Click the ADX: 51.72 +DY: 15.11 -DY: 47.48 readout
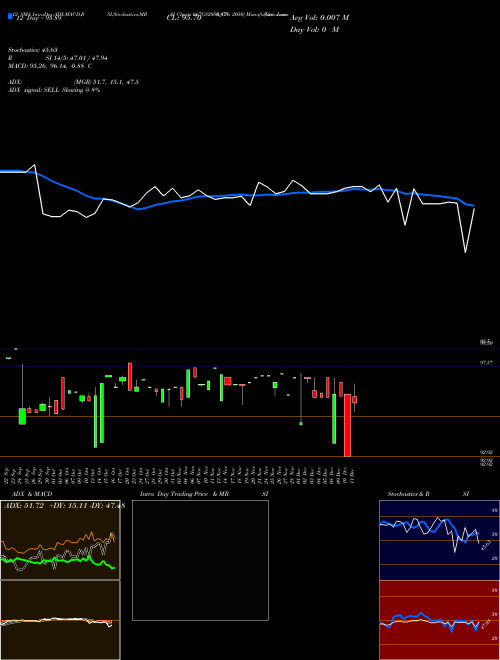The height and width of the screenshot is (660, 500). (64, 506)
